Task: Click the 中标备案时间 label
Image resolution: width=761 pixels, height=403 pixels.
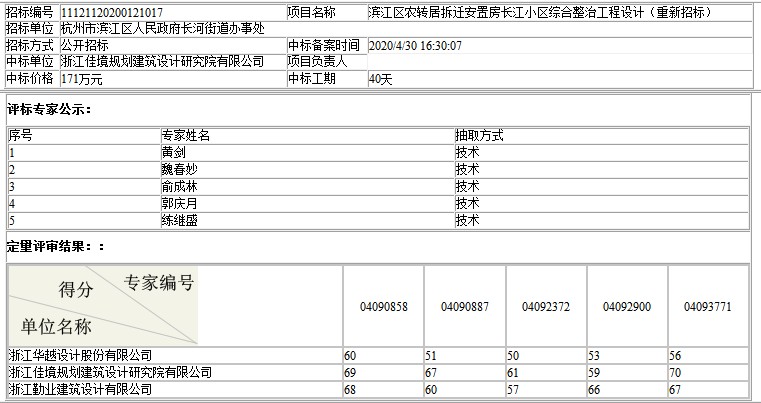Action: coord(323,46)
